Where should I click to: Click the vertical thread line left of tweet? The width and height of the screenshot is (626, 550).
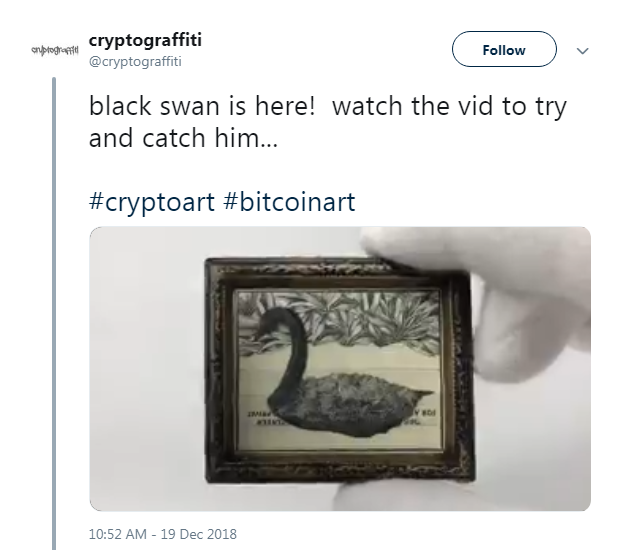click(x=54, y=313)
